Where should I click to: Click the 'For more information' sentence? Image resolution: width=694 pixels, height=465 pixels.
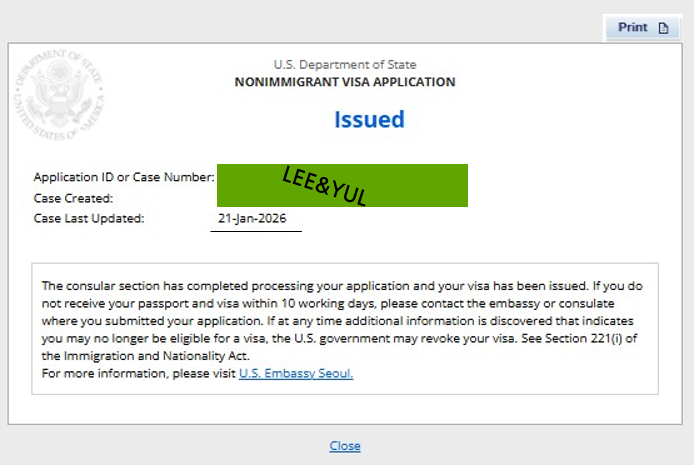[x=138, y=374]
